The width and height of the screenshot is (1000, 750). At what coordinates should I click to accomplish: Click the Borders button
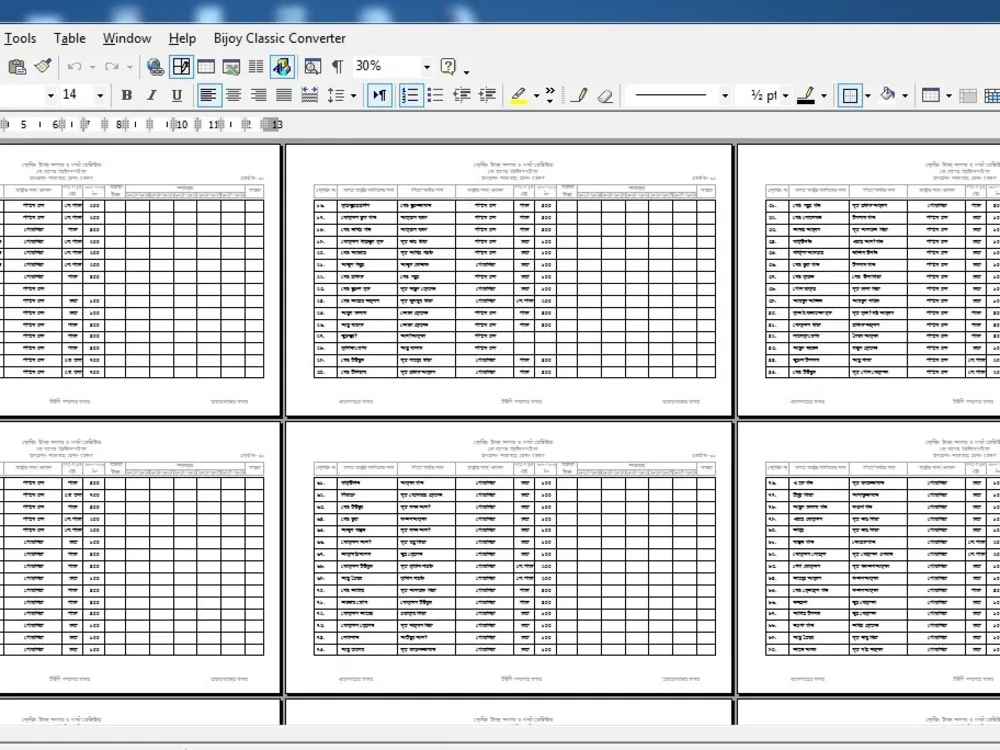(850, 96)
